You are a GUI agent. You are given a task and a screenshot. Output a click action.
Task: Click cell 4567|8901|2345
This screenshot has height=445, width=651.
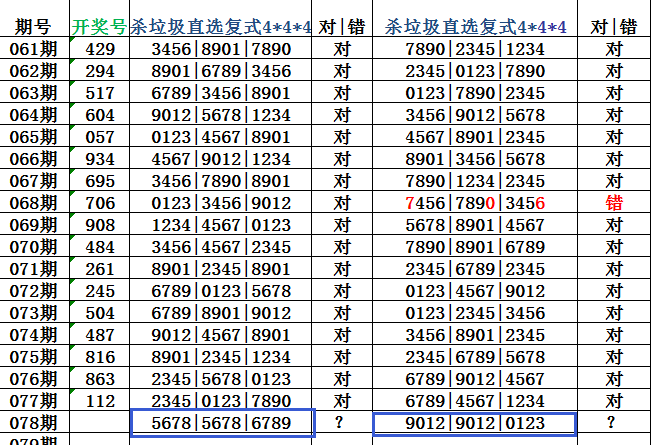[475, 136]
